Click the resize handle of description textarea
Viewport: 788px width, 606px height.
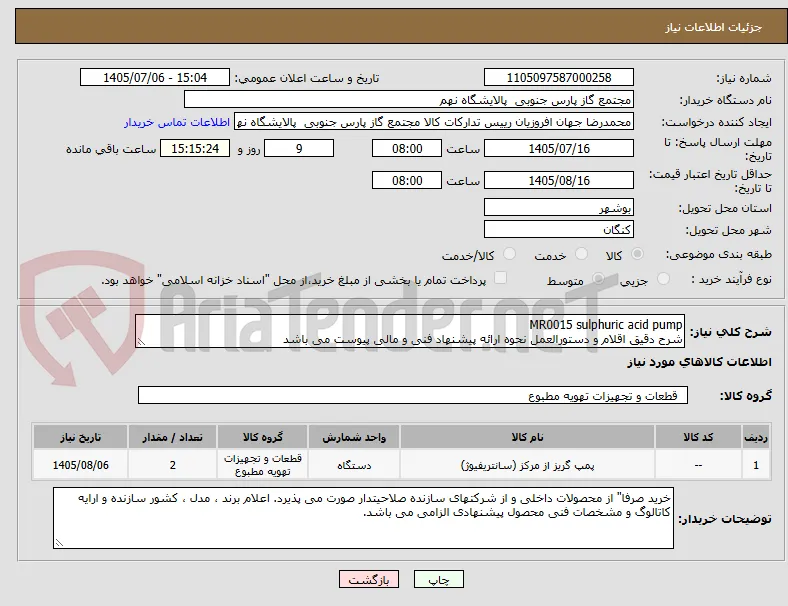pyautogui.click(x=141, y=342)
